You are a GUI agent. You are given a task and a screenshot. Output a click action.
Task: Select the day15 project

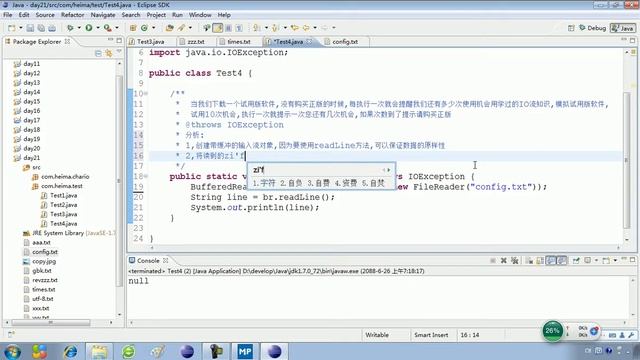(31, 101)
